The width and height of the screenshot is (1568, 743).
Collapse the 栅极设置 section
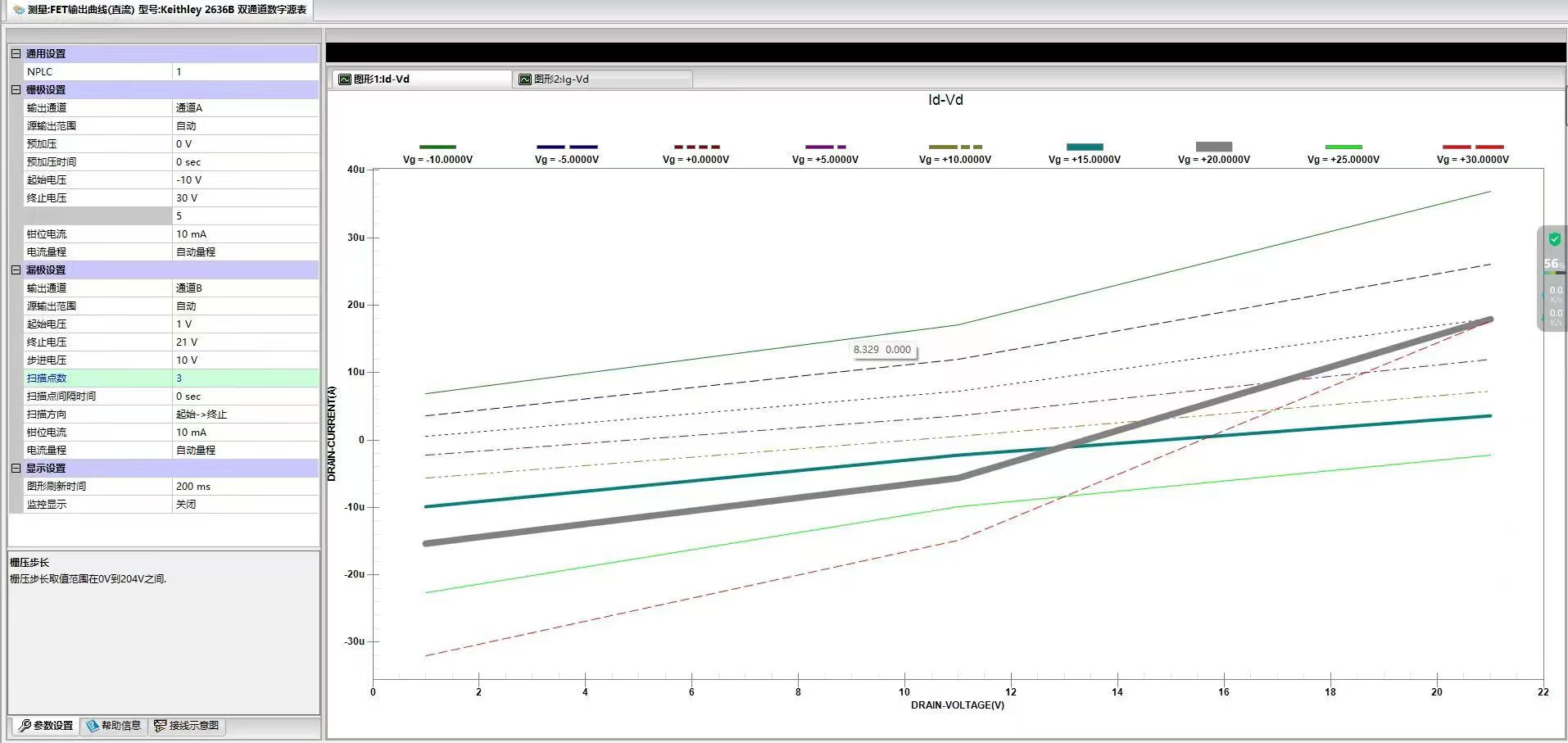click(x=16, y=89)
